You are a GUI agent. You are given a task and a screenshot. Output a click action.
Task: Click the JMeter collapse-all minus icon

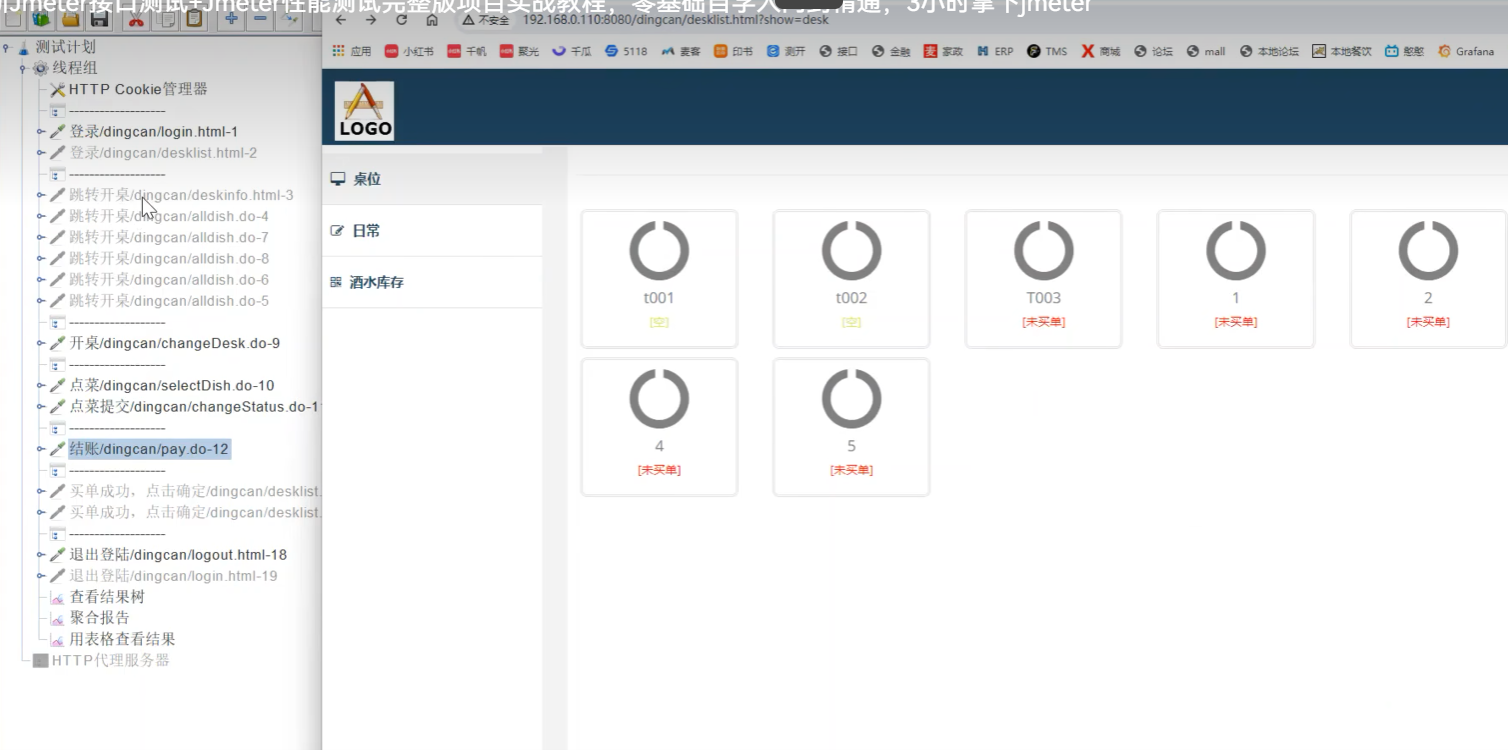pyautogui.click(x=260, y=18)
